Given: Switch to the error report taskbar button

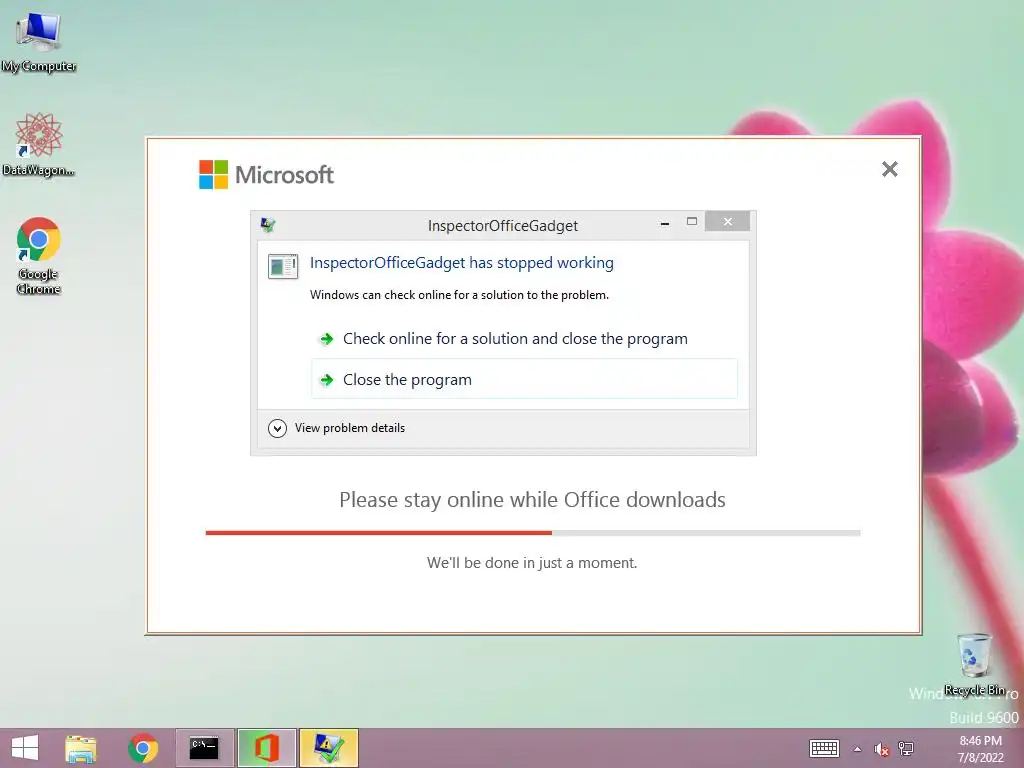Looking at the screenshot, I should click(328, 748).
